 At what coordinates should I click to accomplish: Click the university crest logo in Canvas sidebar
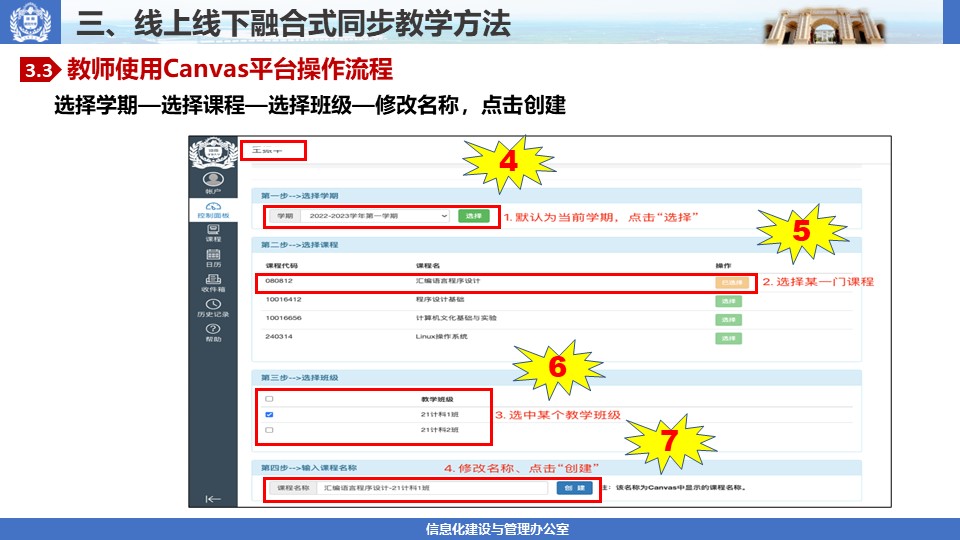(213, 152)
